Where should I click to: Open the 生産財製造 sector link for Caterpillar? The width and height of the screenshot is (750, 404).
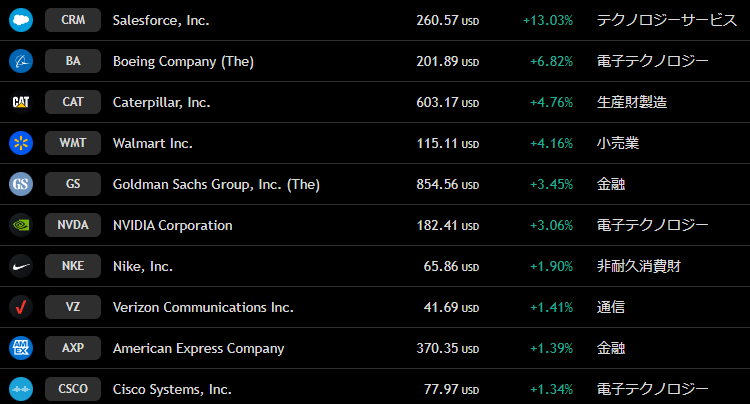coord(631,102)
